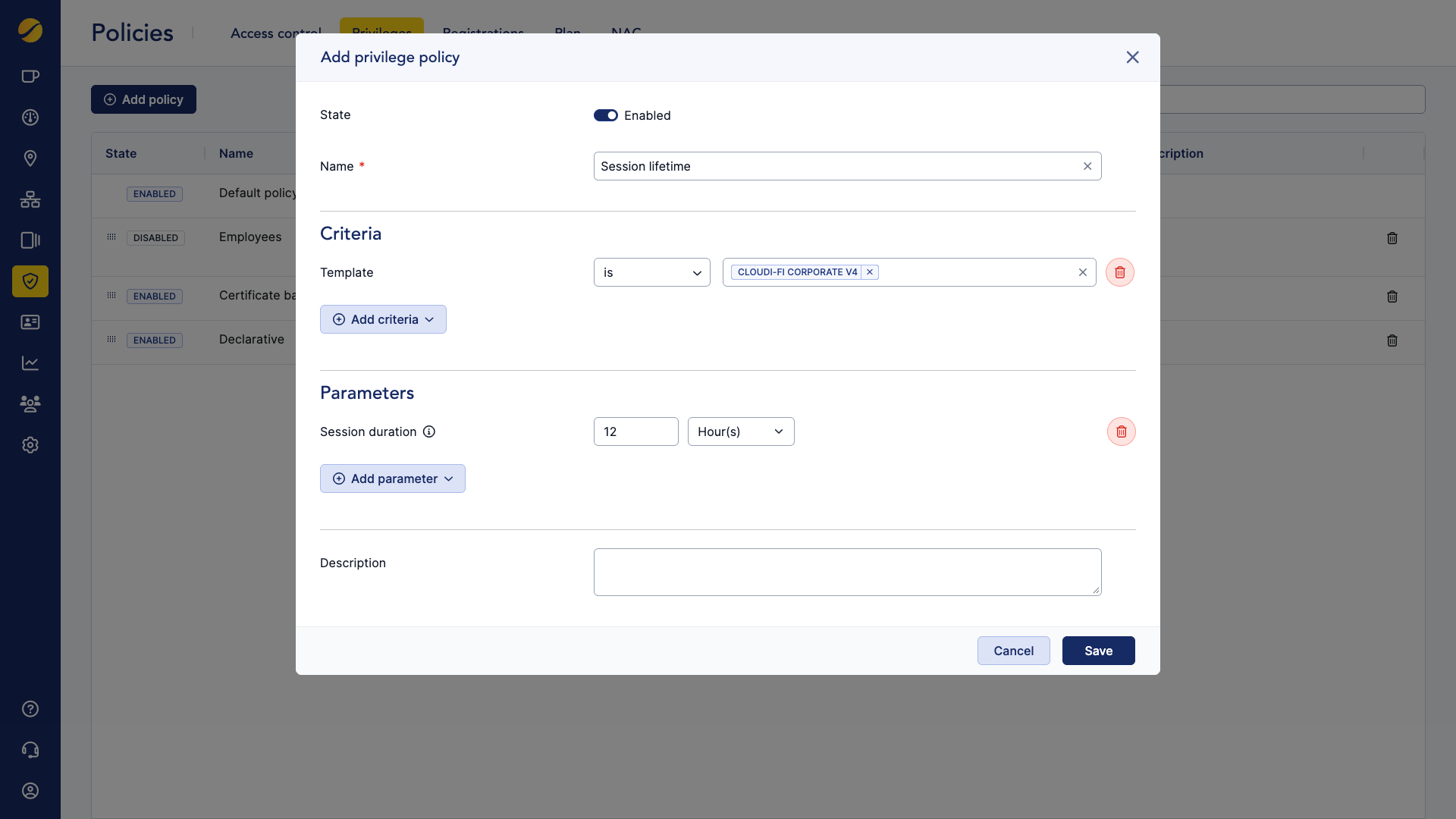Expand the Add criteria menu
The image size is (1456, 819).
pos(383,319)
